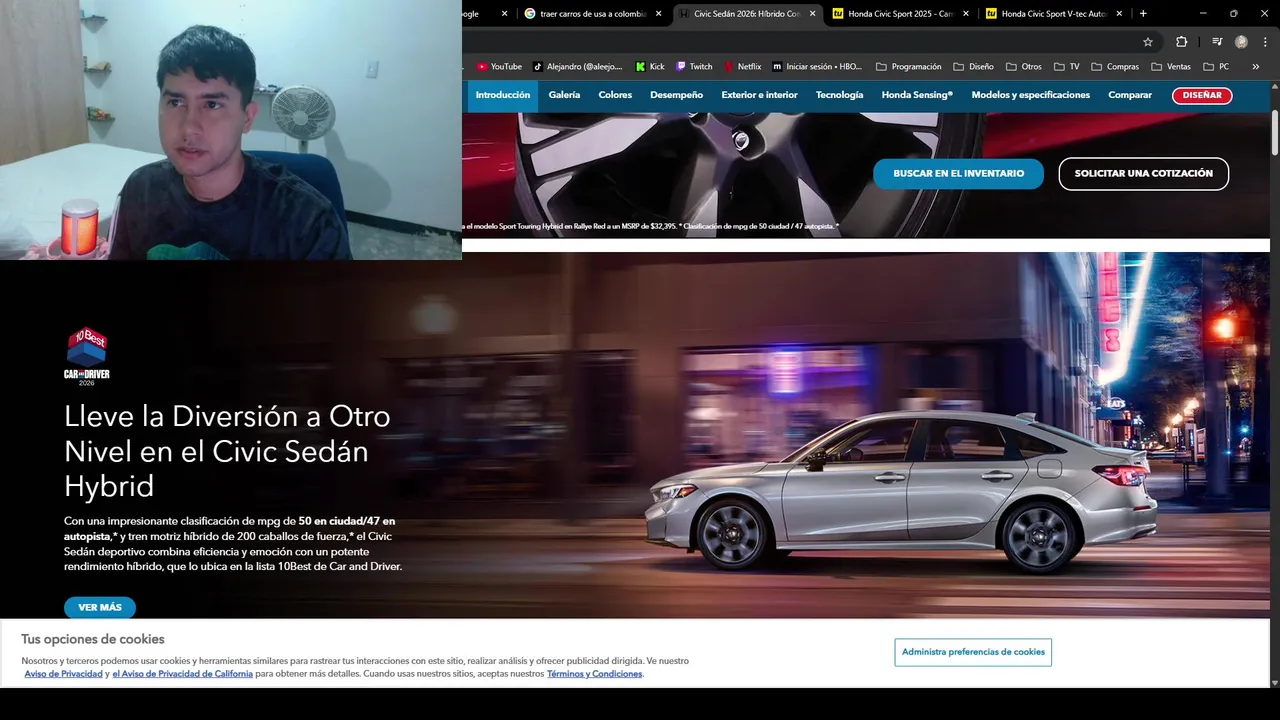Open the Compras bookmarks folder
The width and height of the screenshot is (1280, 720).
(x=1115, y=67)
